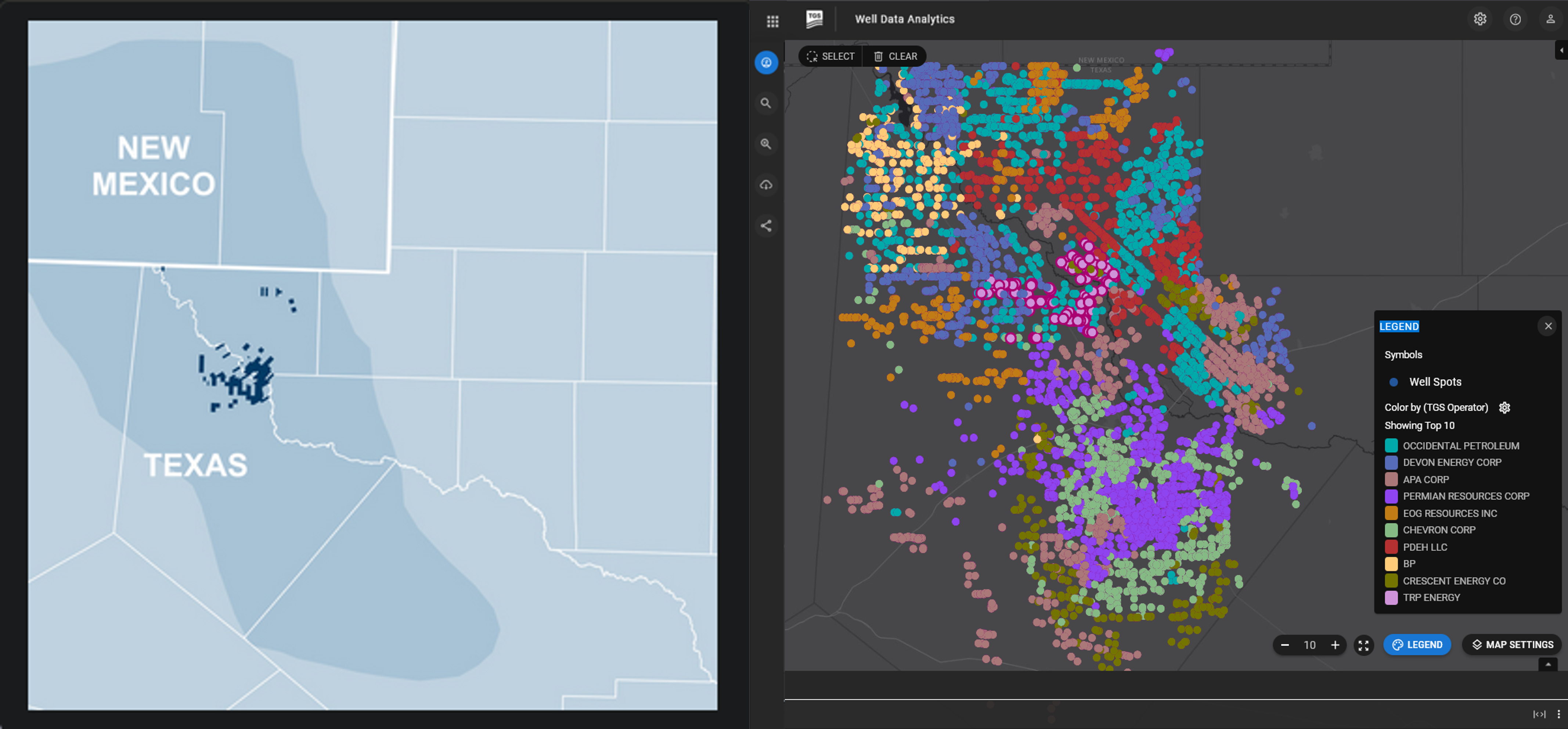Increase point size with plus button
Image resolution: width=1568 pixels, height=729 pixels.
(x=1335, y=645)
